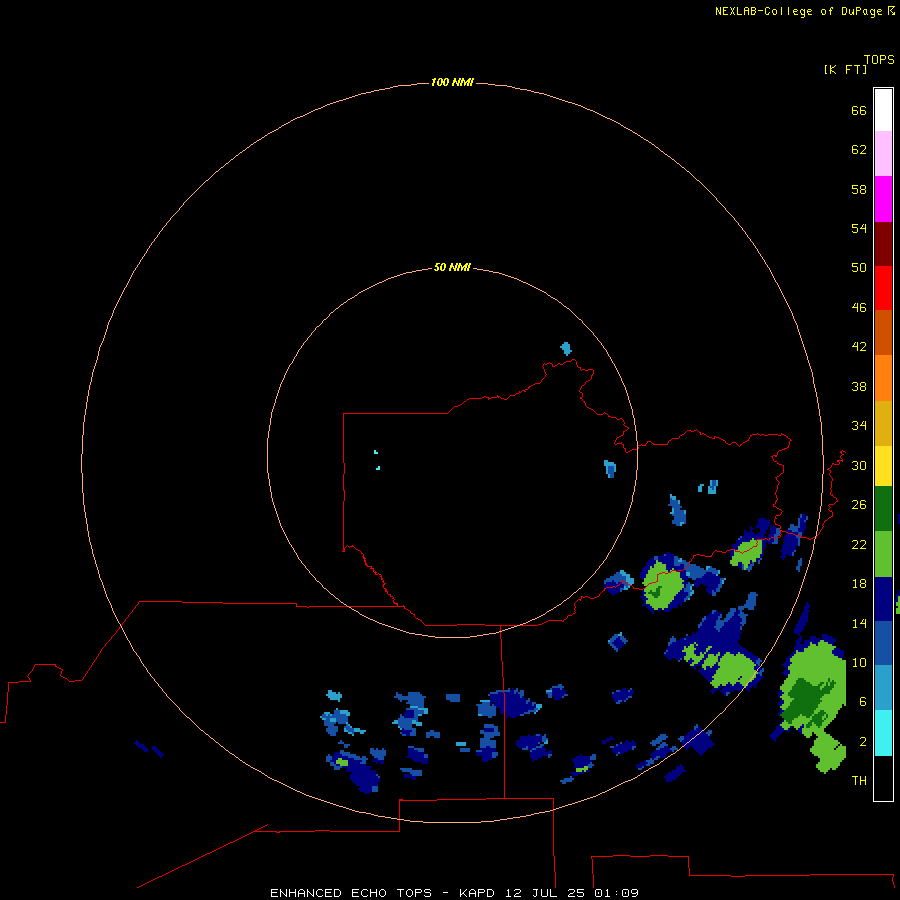
Task: Click the maroon legend swatch
Action: (883, 243)
